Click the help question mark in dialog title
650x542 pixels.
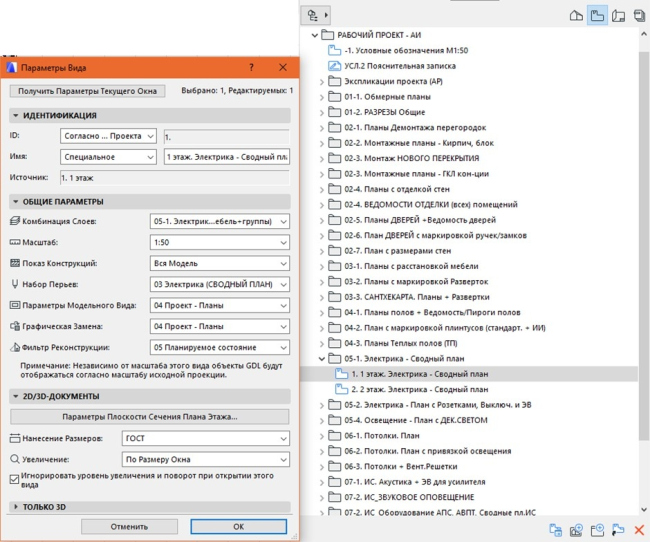pyautogui.click(x=251, y=67)
